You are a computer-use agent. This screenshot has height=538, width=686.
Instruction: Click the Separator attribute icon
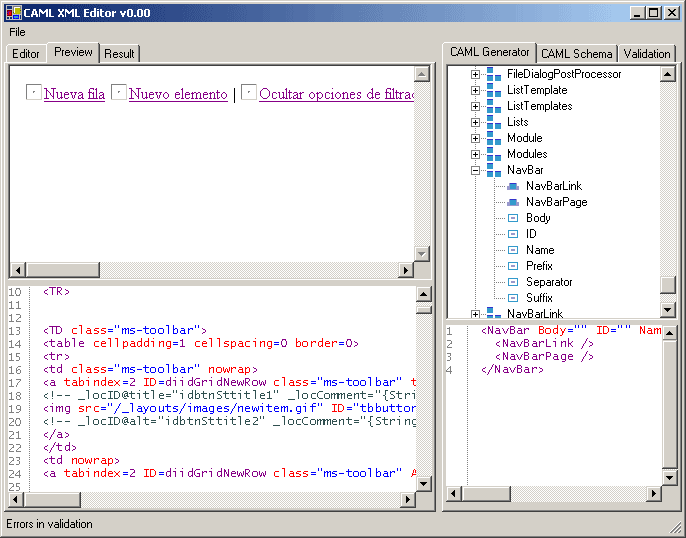coord(513,282)
